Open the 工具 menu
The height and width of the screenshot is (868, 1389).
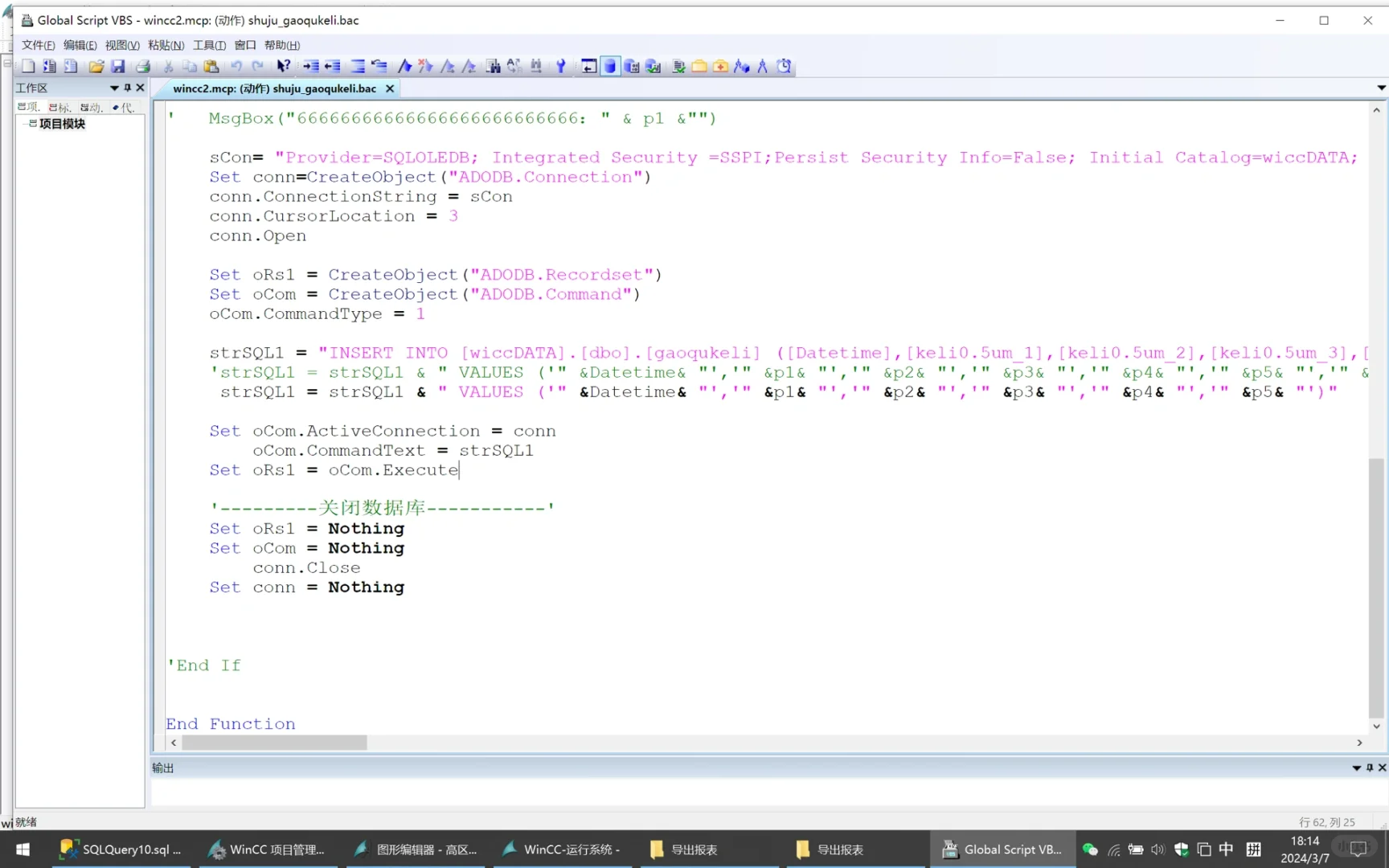pyautogui.click(x=209, y=45)
